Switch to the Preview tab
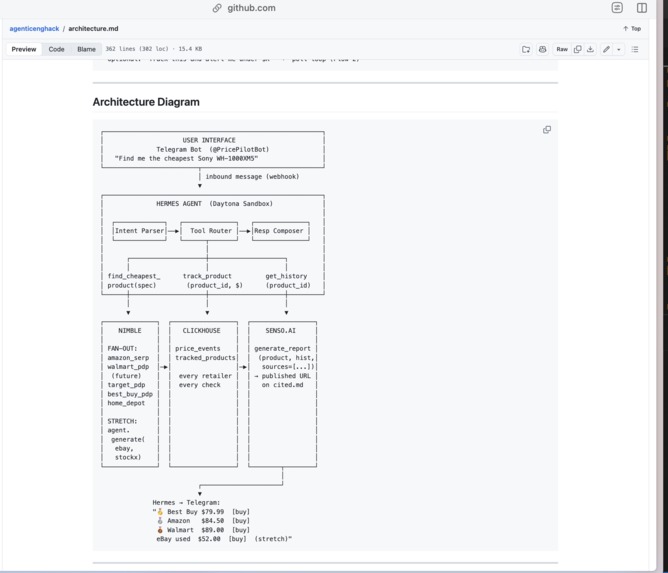Image resolution: width=668 pixels, height=573 pixels. click(x=24, y=49)
